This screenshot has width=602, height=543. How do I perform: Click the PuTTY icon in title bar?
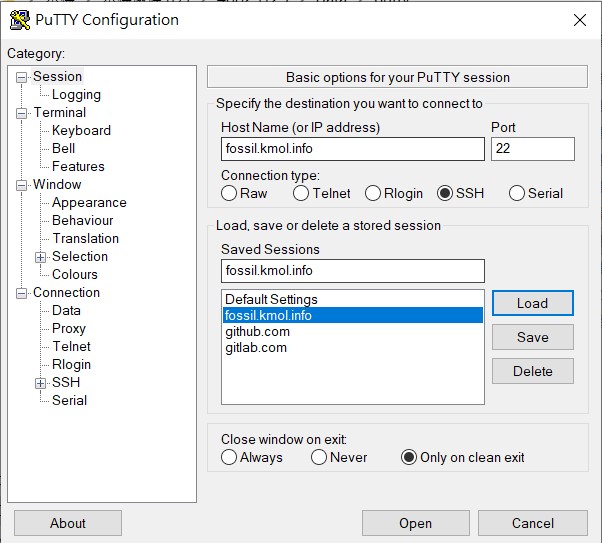tap(20, 20)
